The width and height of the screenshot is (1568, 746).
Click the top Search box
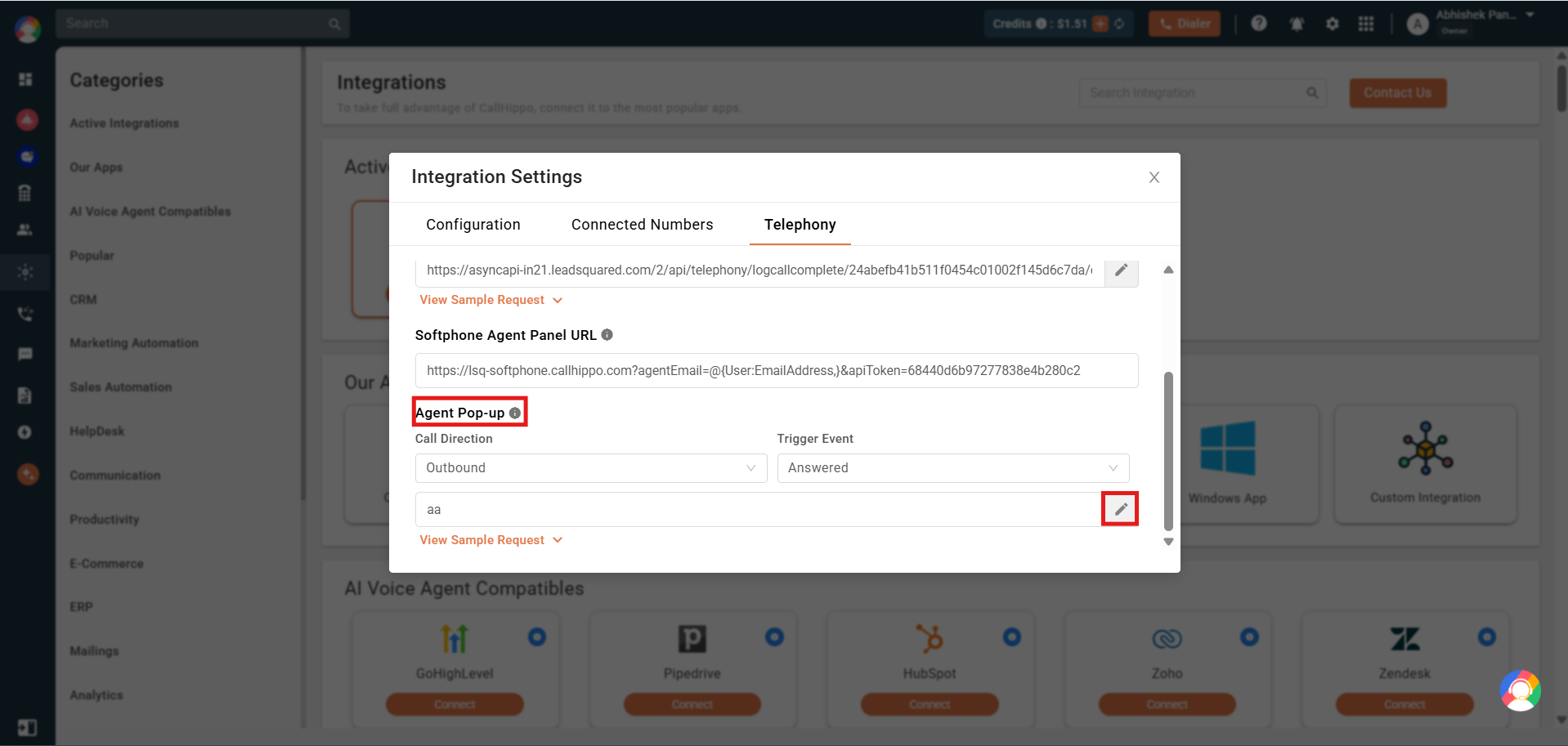tap(202, 24)
